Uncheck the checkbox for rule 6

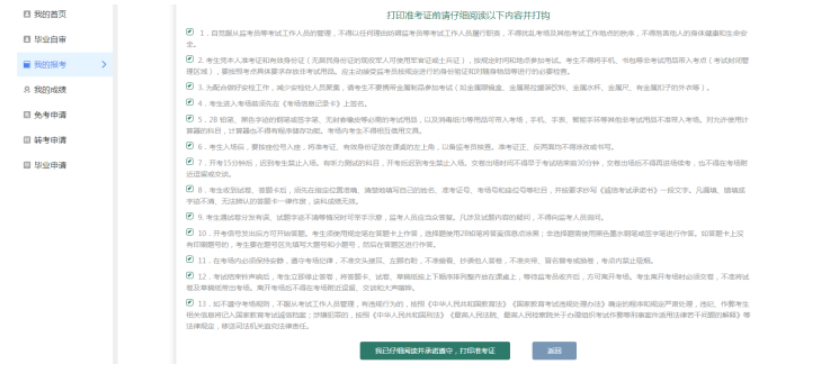[190, 146]
